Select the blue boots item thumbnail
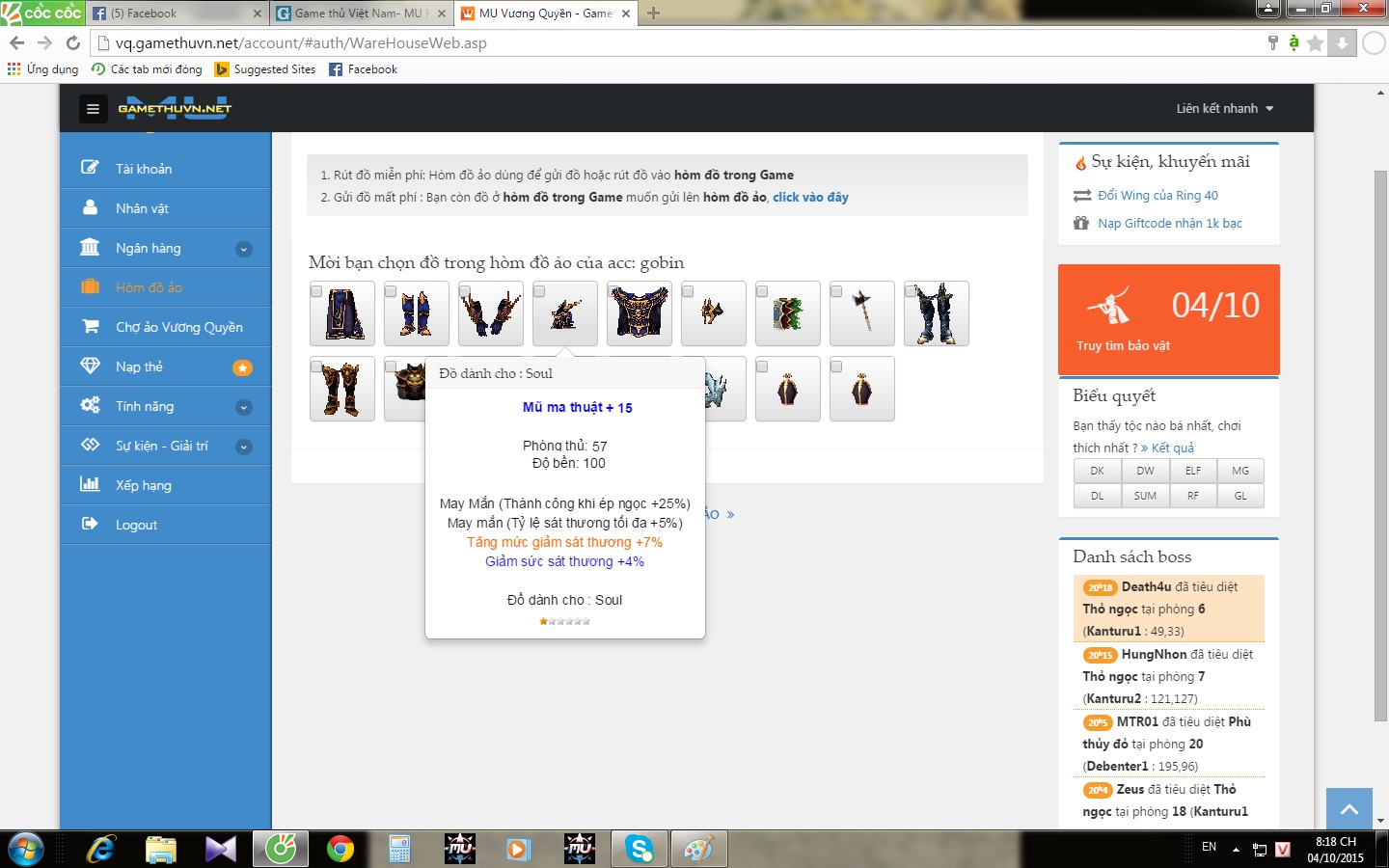Screen dimensions: 1389x868 click(417, 313)
